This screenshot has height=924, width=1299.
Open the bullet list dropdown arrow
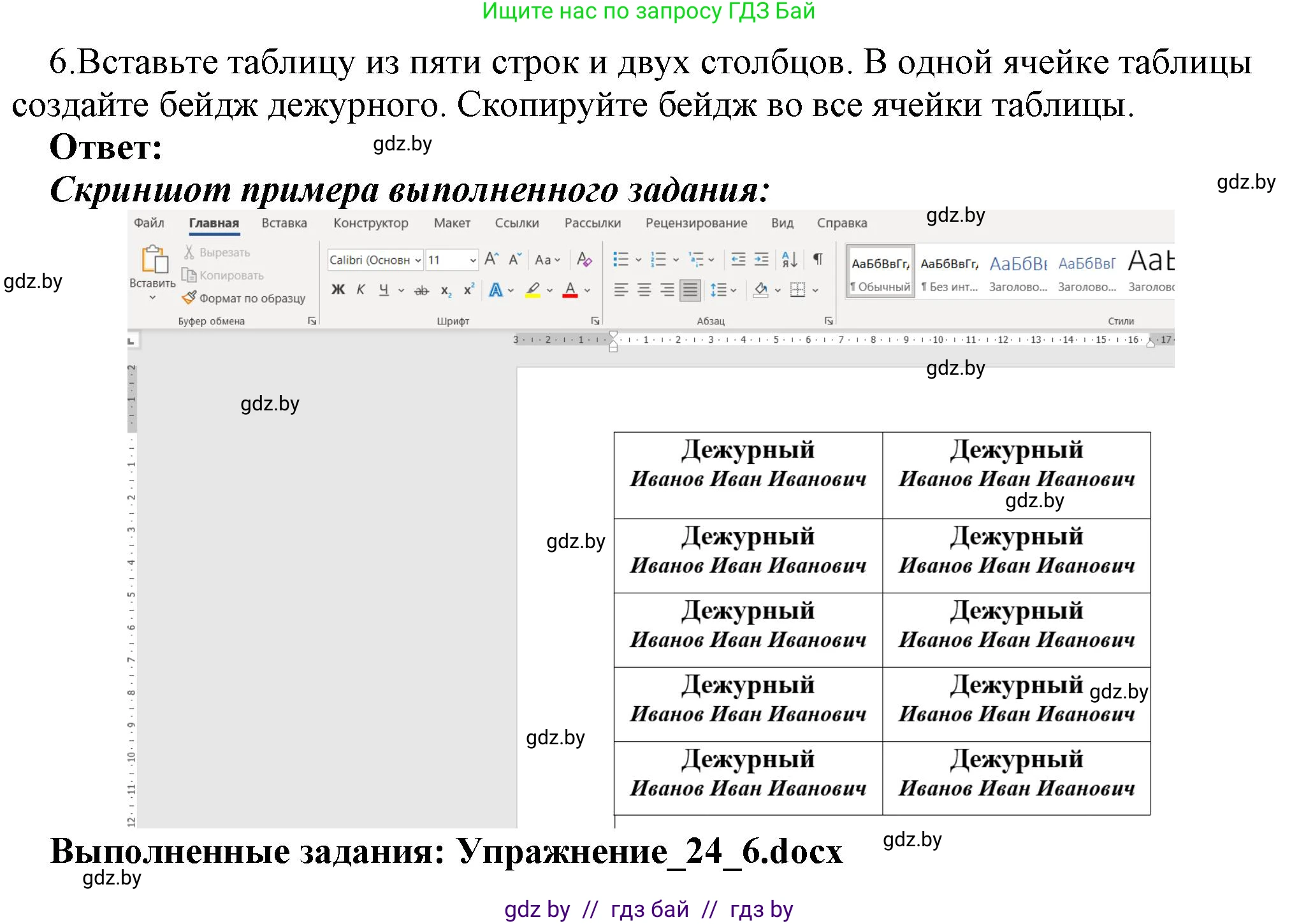pos(637,259)
